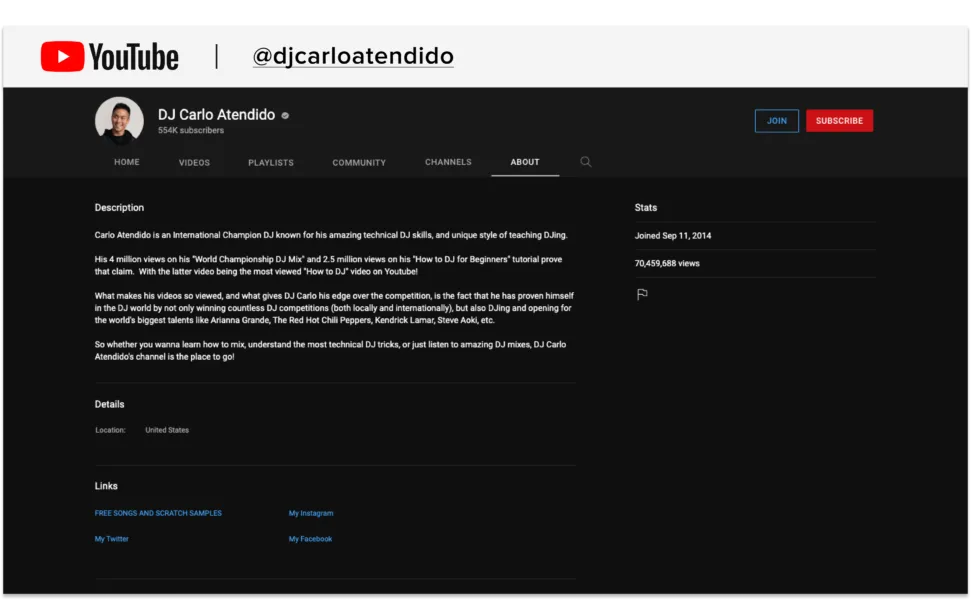Open the My Facebook link

tap(310, 539)
